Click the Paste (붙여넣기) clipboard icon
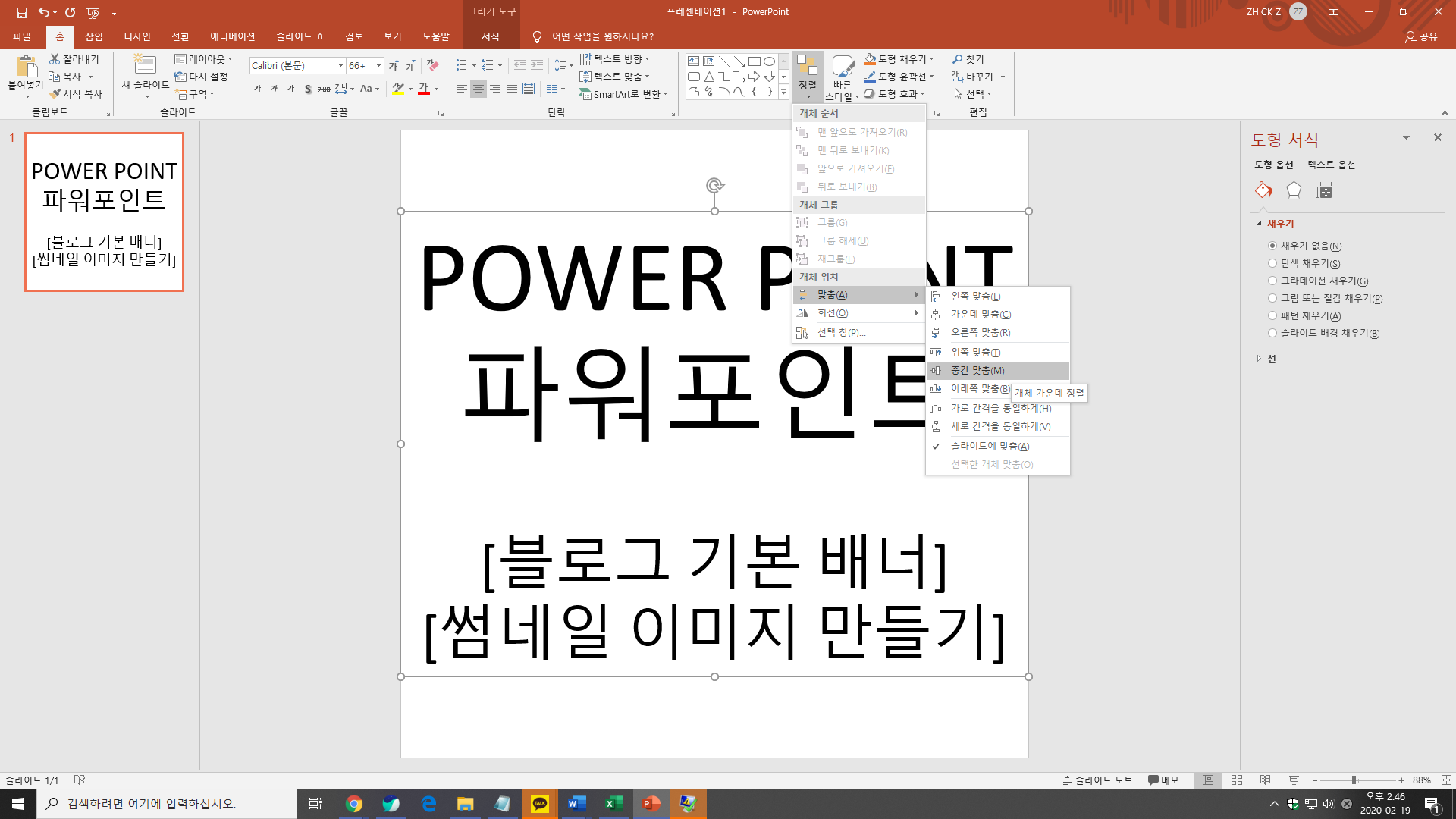 pos(27,67)
